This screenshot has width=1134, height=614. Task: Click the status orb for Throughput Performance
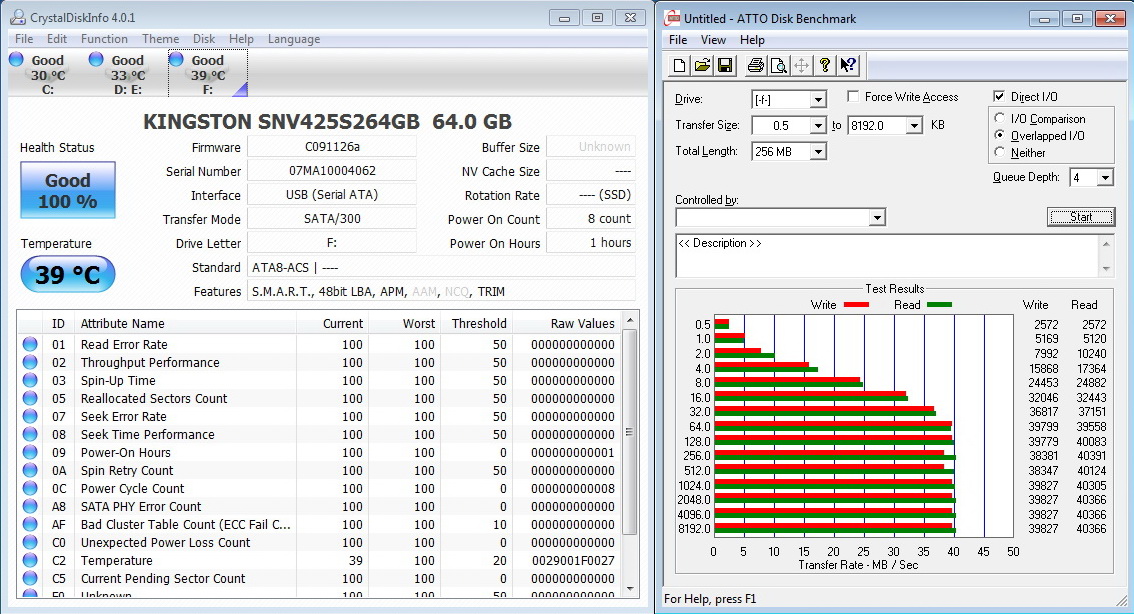(x=30, y=362)
